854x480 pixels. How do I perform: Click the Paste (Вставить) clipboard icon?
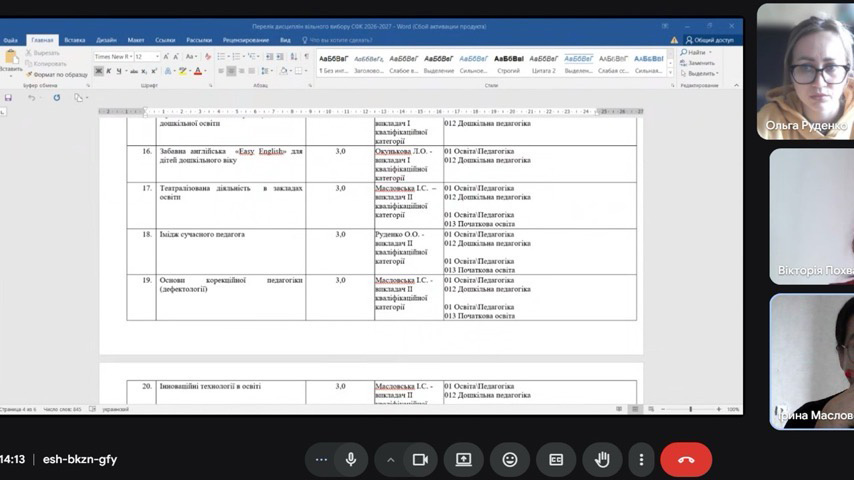(12, 60)
